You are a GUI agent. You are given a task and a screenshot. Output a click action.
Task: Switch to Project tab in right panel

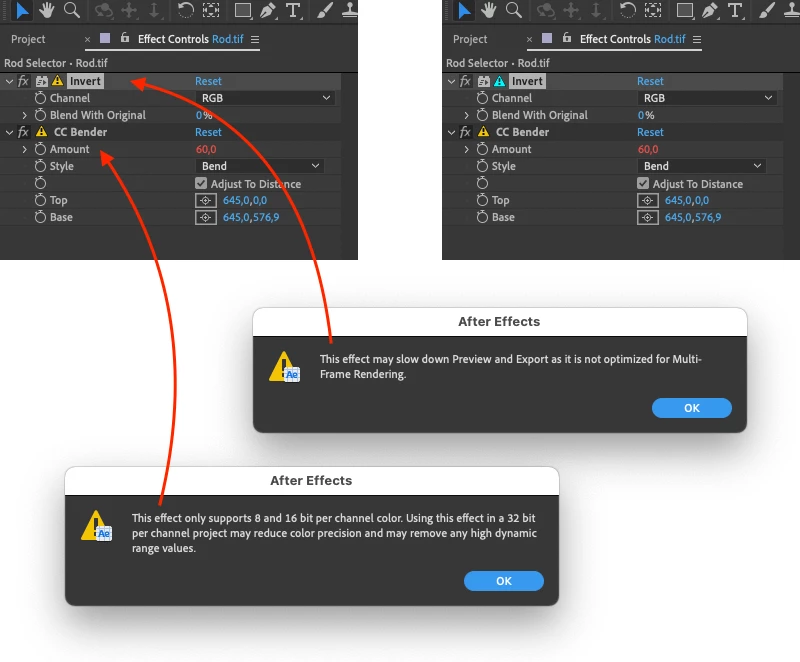470,39
